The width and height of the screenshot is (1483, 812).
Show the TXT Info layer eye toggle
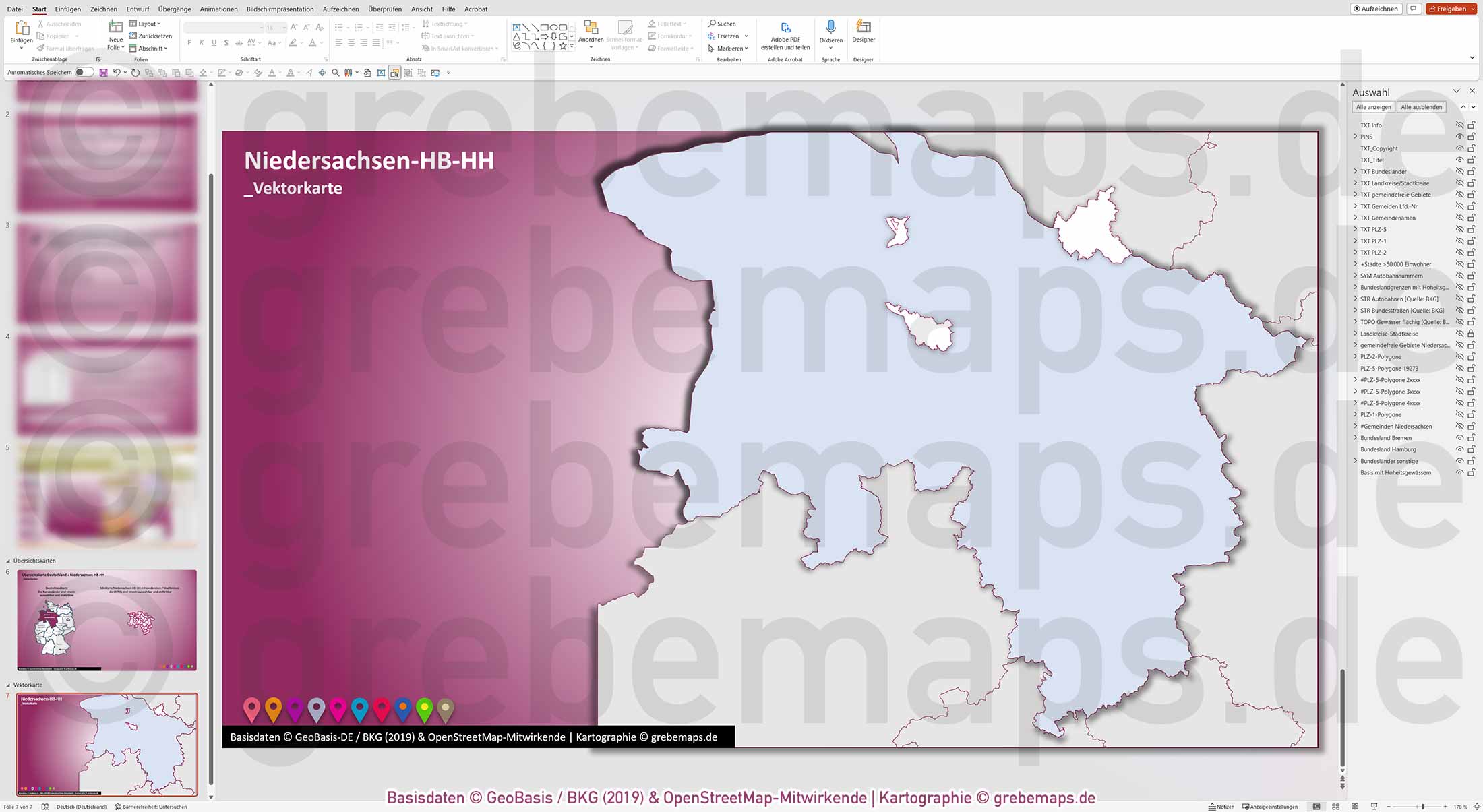(x=1459, y=125)
